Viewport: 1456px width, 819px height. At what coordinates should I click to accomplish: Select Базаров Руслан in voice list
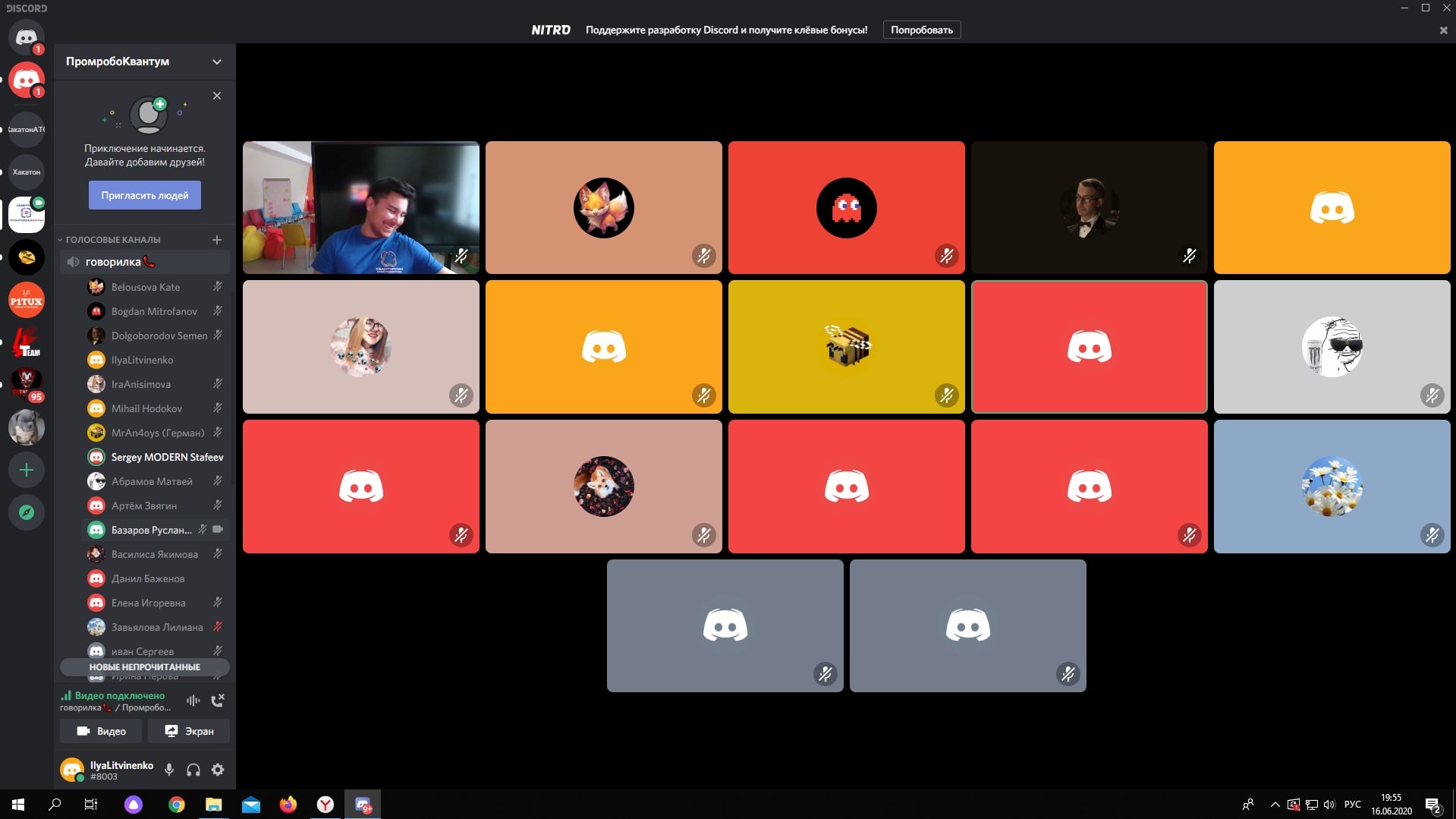point(155,530)
